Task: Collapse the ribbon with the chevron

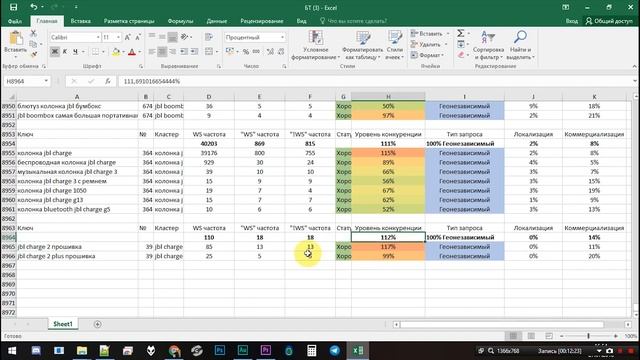Action: coord(634,66)
